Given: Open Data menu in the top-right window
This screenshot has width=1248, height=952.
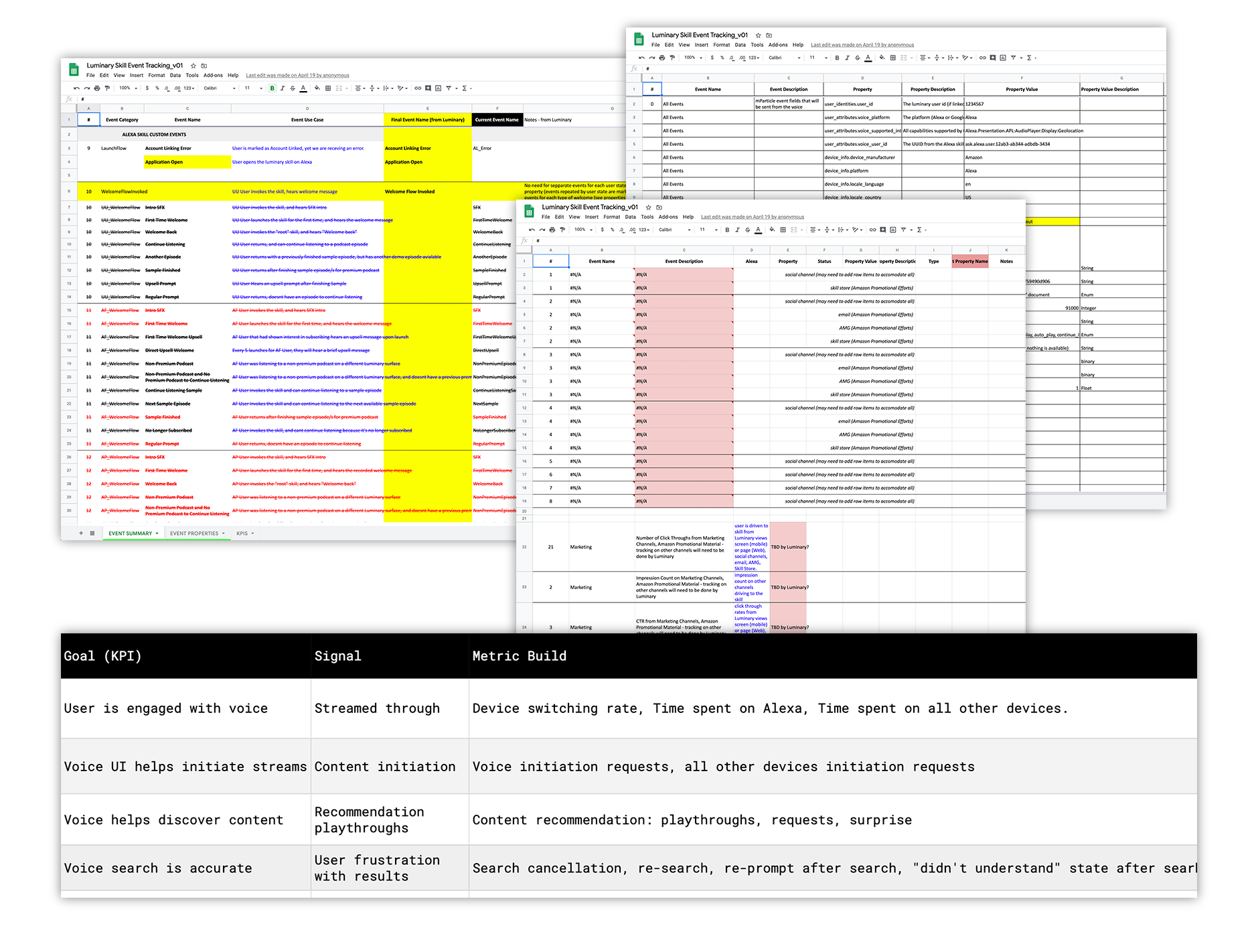Looking at the screenshot, I should (x=740, y=46).
